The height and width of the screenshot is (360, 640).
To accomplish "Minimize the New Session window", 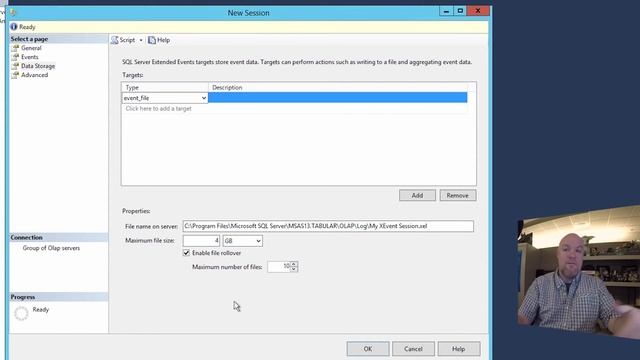I will pyautogui.click(x=446, y=11).
